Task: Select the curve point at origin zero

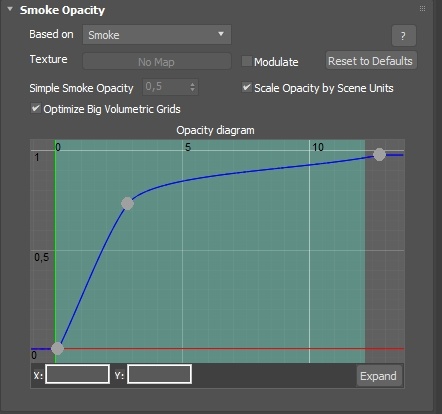Action: click(x=57, y=348)
